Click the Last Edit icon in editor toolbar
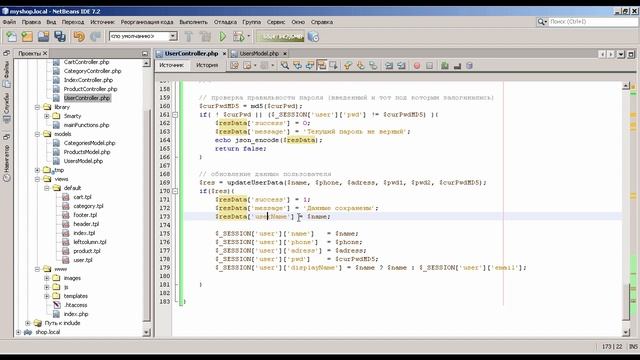The image size is (640, 360). (x=234, y=65)
